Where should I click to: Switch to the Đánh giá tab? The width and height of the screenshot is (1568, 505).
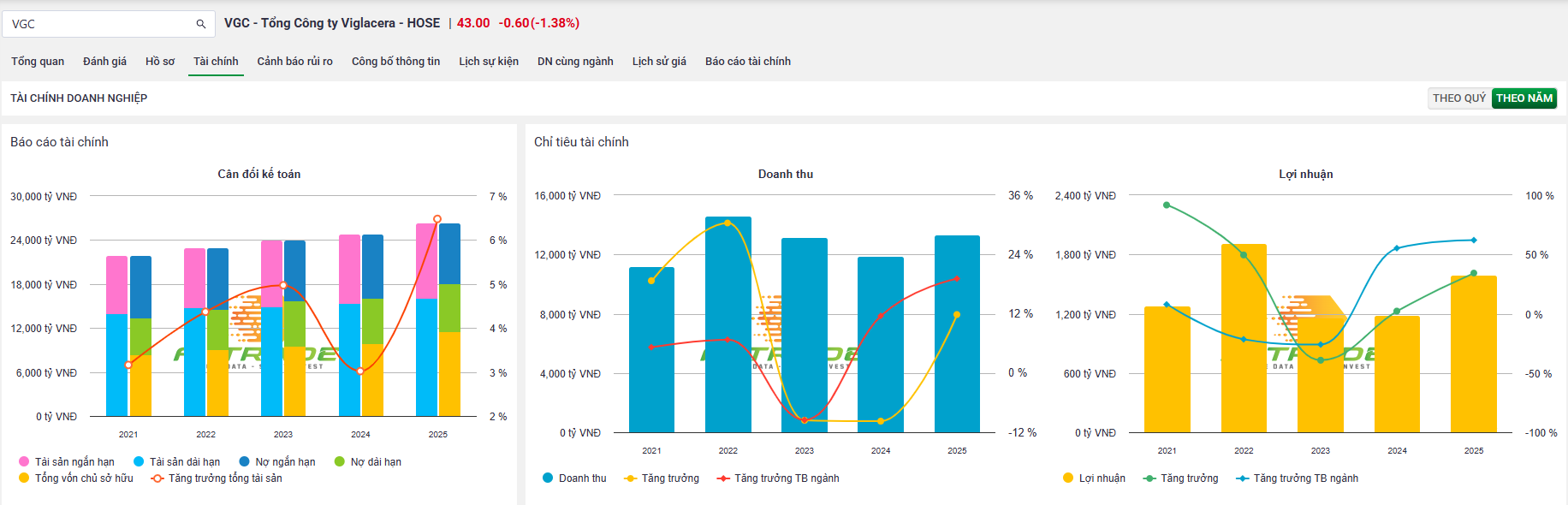click(x=104, y=62)
